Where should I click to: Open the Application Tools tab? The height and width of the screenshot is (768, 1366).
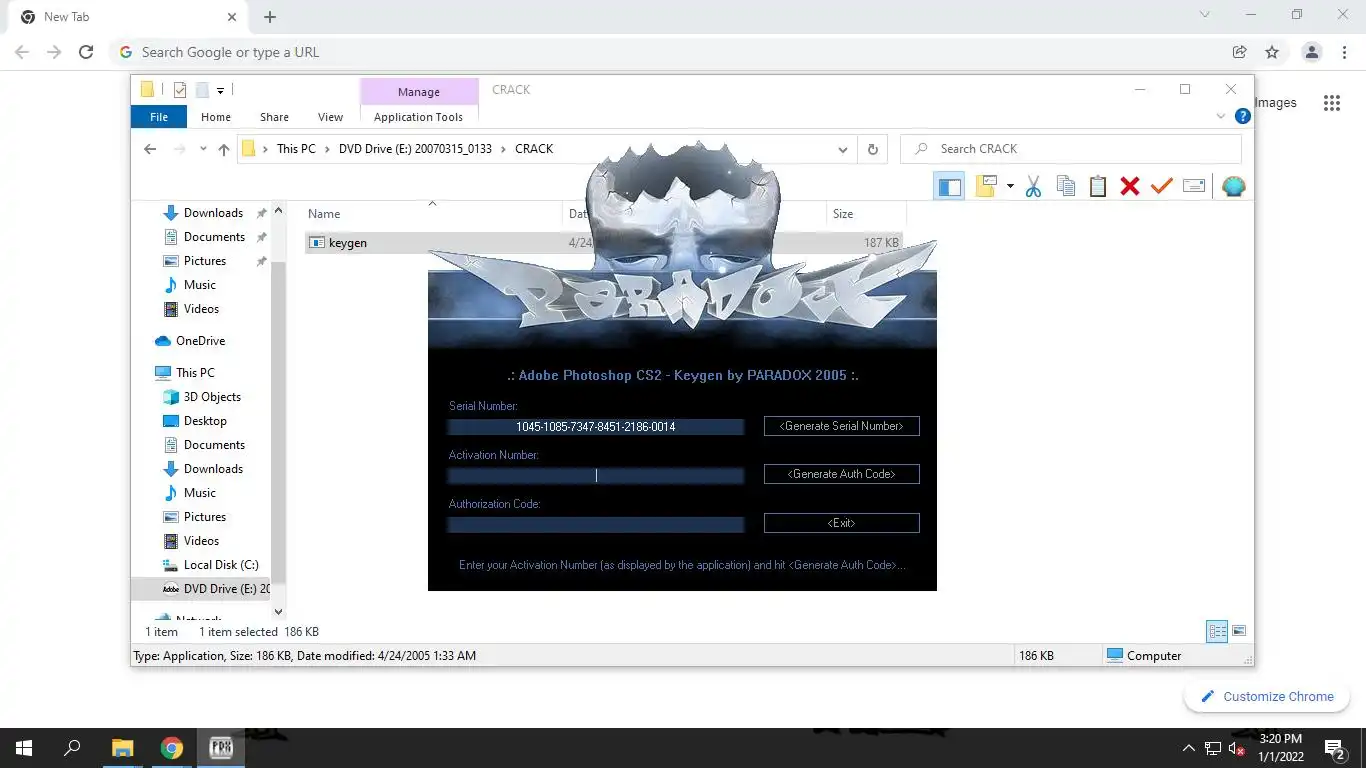coord(419,117)
